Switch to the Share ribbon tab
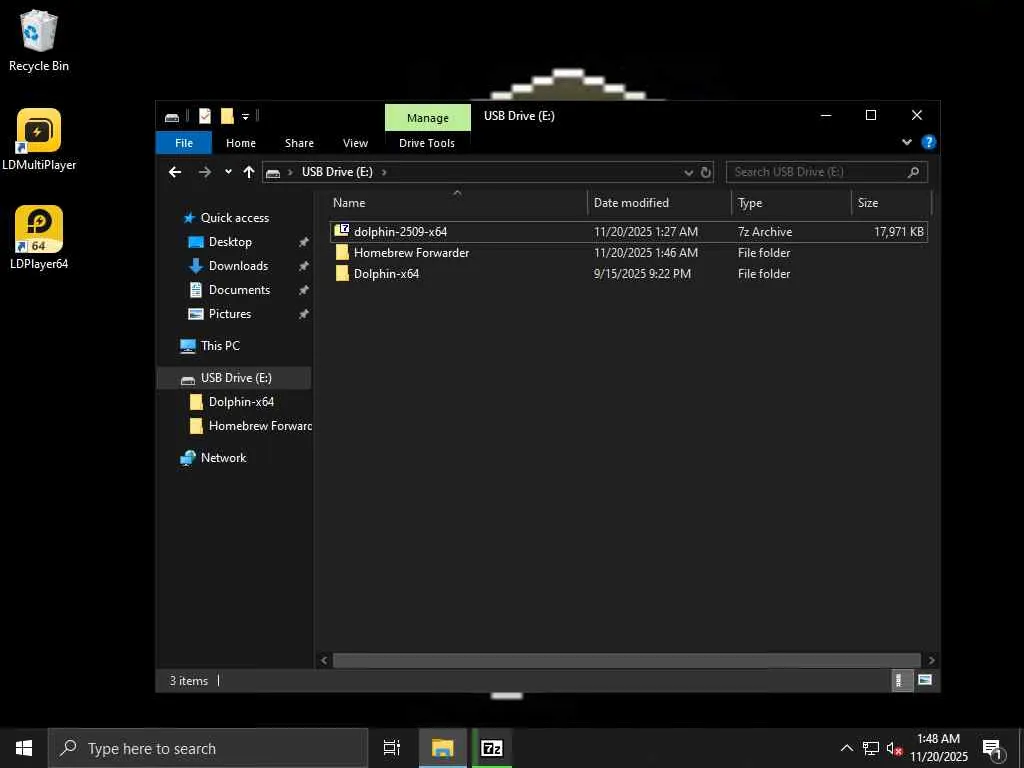The height and width of the screenshot is (768, 1024). (x=299, y=143)
